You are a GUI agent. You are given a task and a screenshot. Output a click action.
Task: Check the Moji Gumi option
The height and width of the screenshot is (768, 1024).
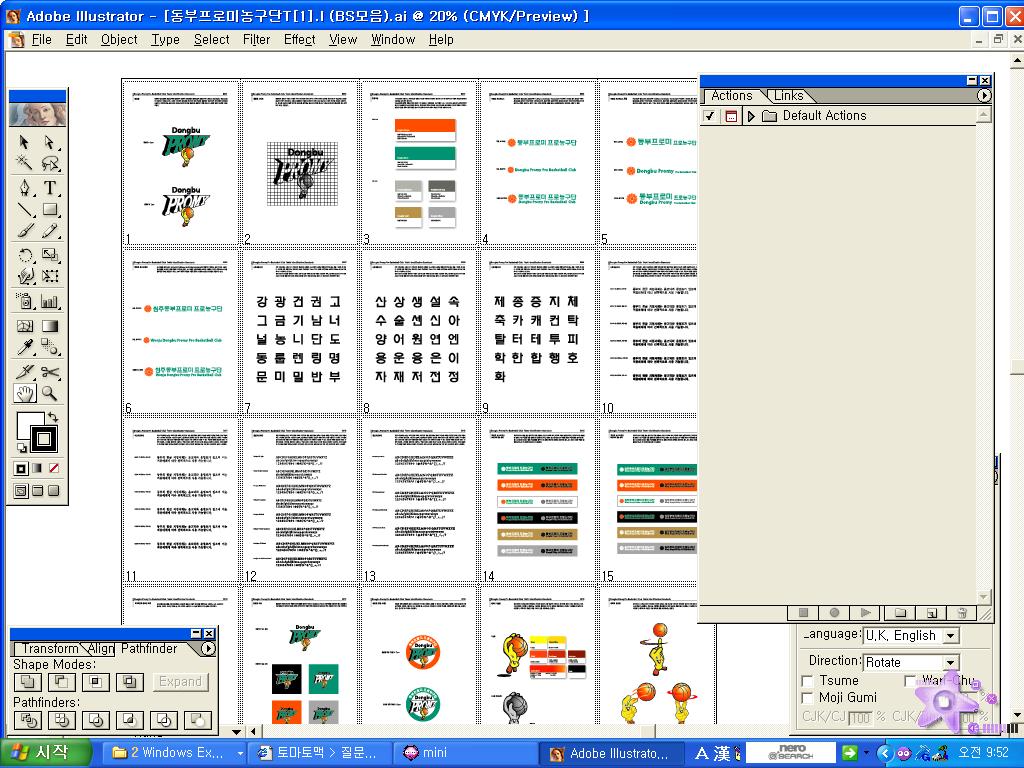[808, 698]
